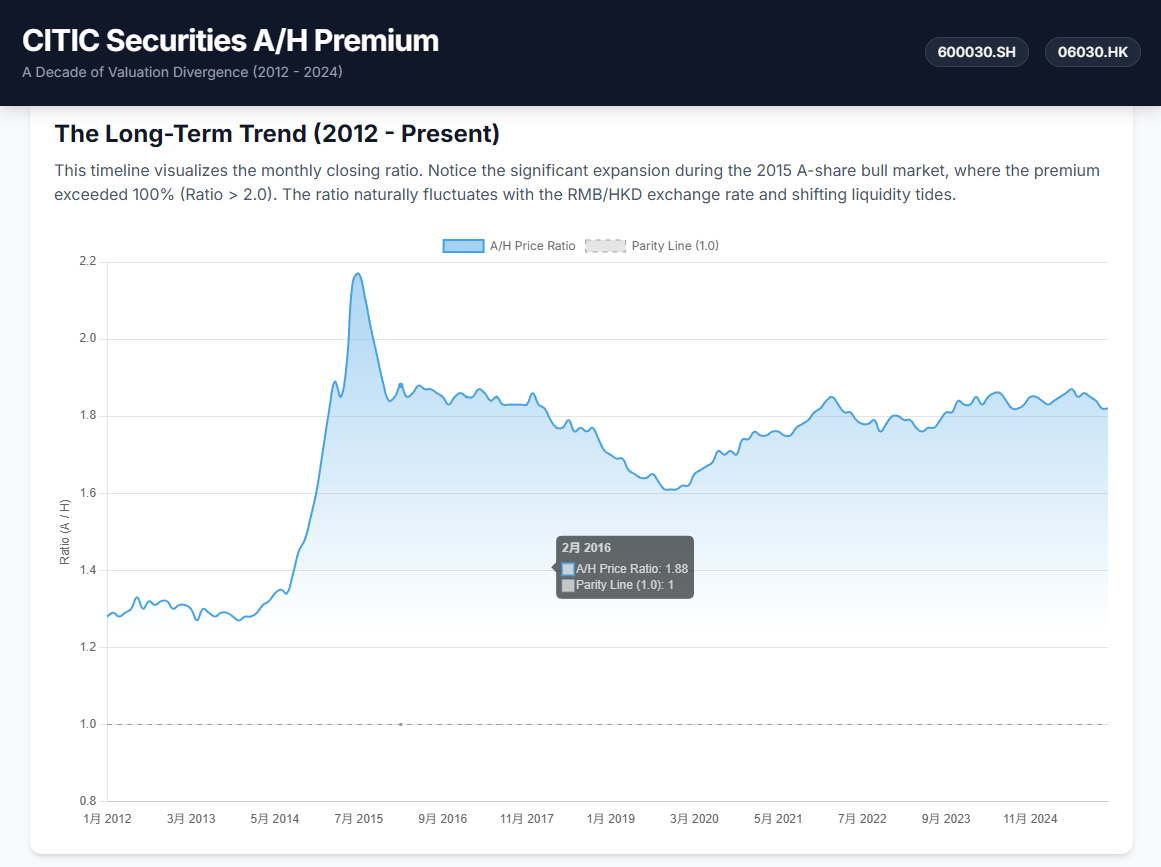The width and height of the screenshot is (1161, 867).
Task: Hide the Parity Line (1.0) series via its legend text
Action: click(x=674, y=246)
